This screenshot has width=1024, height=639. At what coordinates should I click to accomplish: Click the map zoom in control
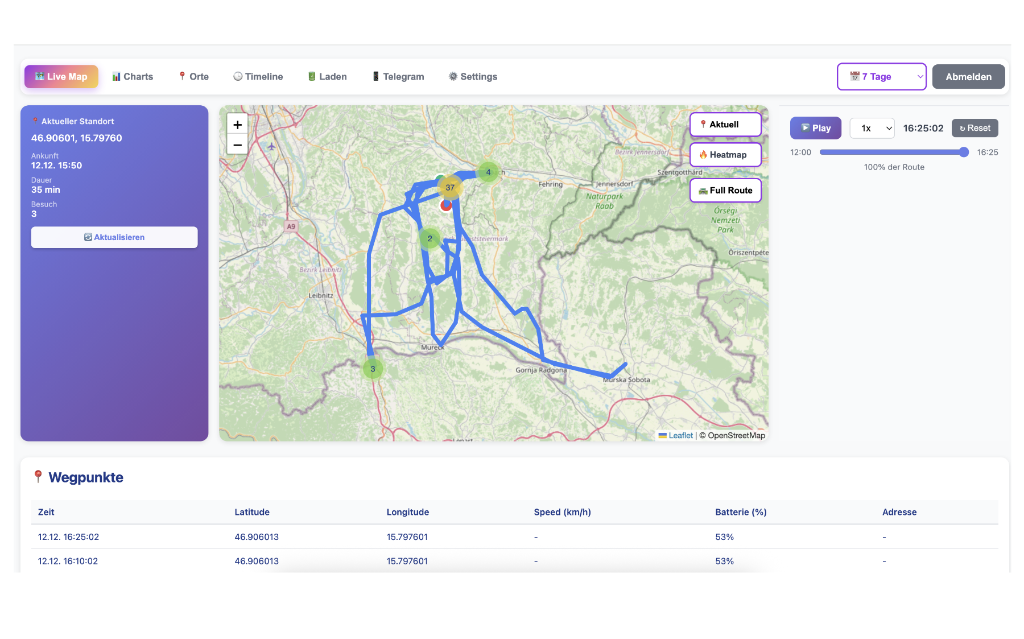237,124
